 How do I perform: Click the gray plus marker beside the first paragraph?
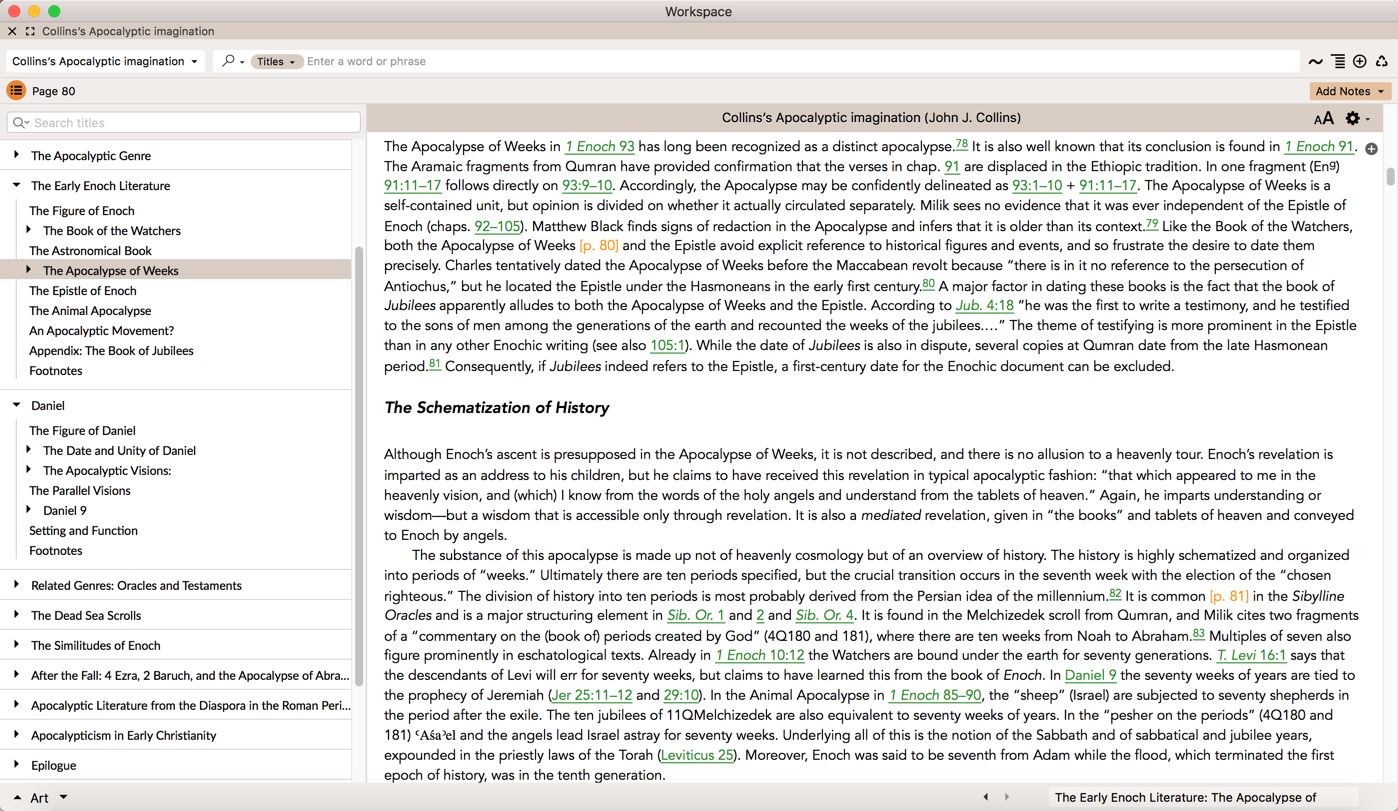[x=1371, y=149]
